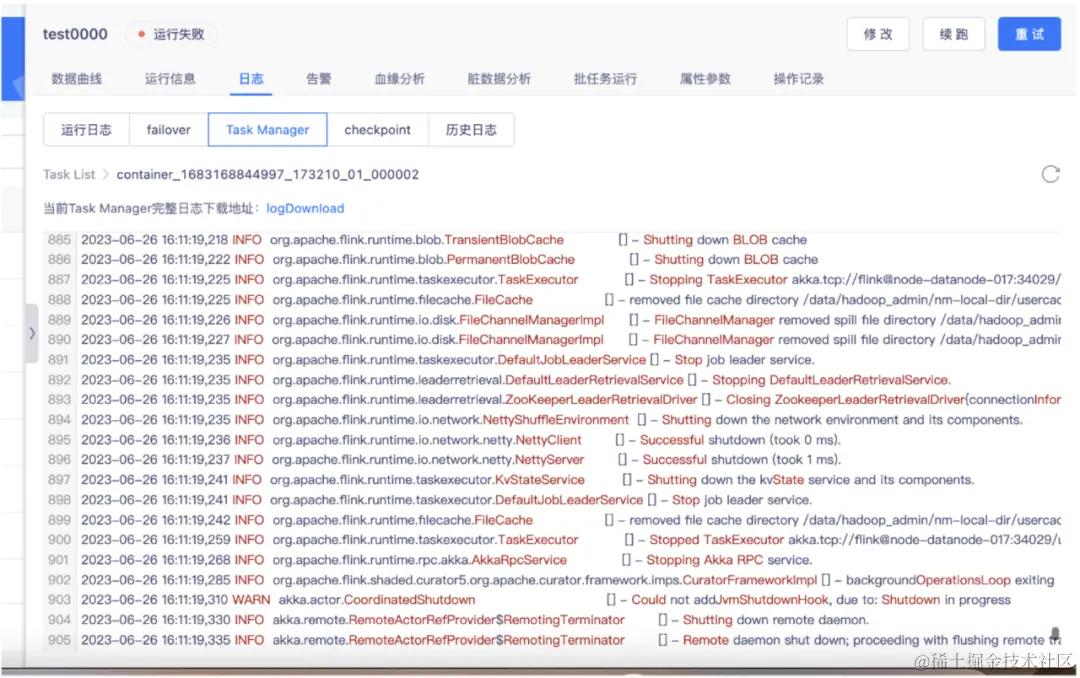Screen dimensions: 1080x678
Task: Click the breadcrumb chevron after Task List
Action: pyautogui.click(x=105, y=174)
